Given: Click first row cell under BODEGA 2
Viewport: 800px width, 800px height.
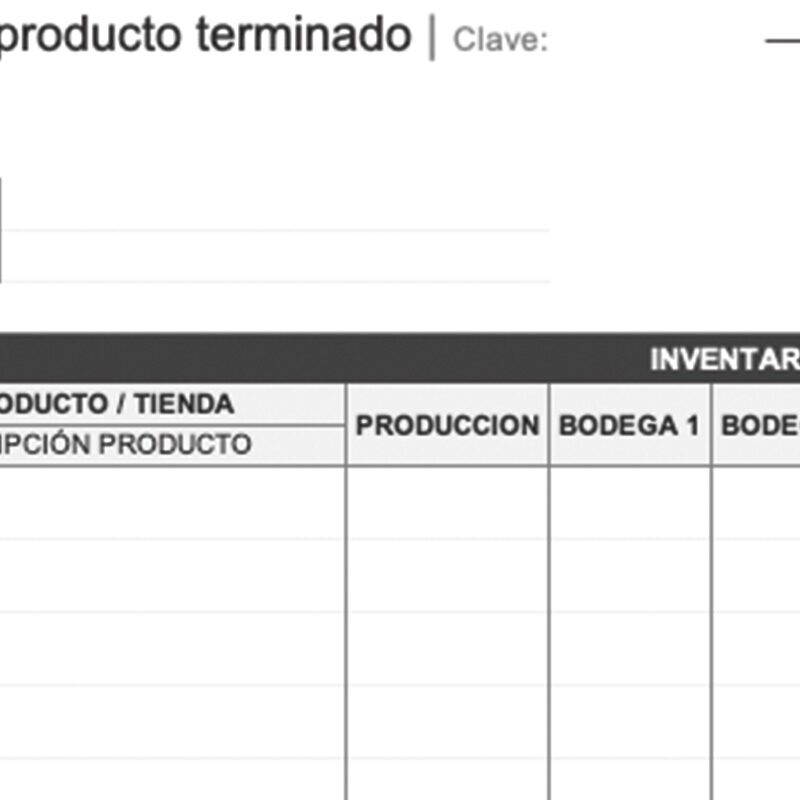Looking at the screenshot, I should [757, 503].
